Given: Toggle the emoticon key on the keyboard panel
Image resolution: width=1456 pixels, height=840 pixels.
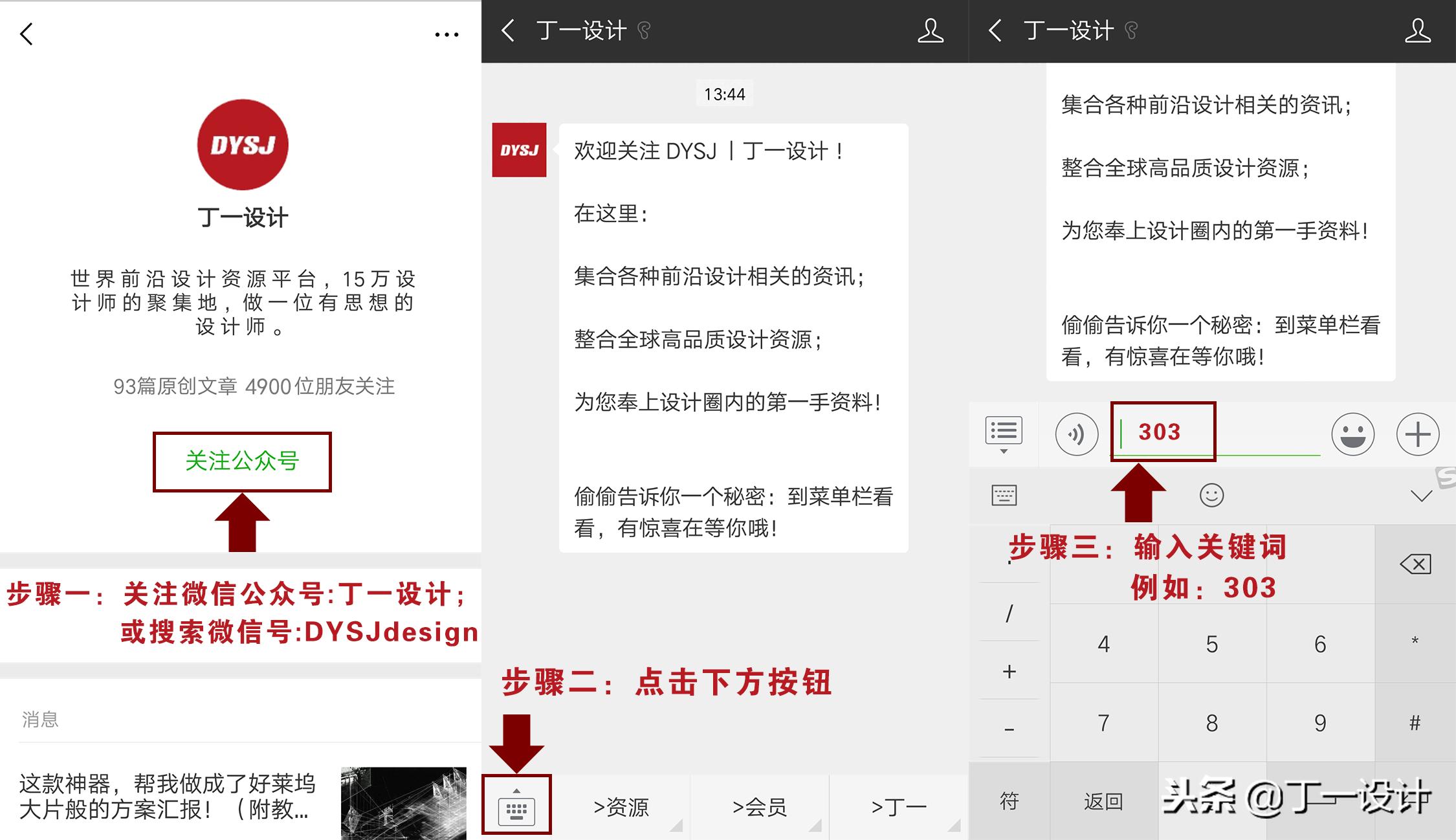Looking at the screenshot, I should (1211, 495).
